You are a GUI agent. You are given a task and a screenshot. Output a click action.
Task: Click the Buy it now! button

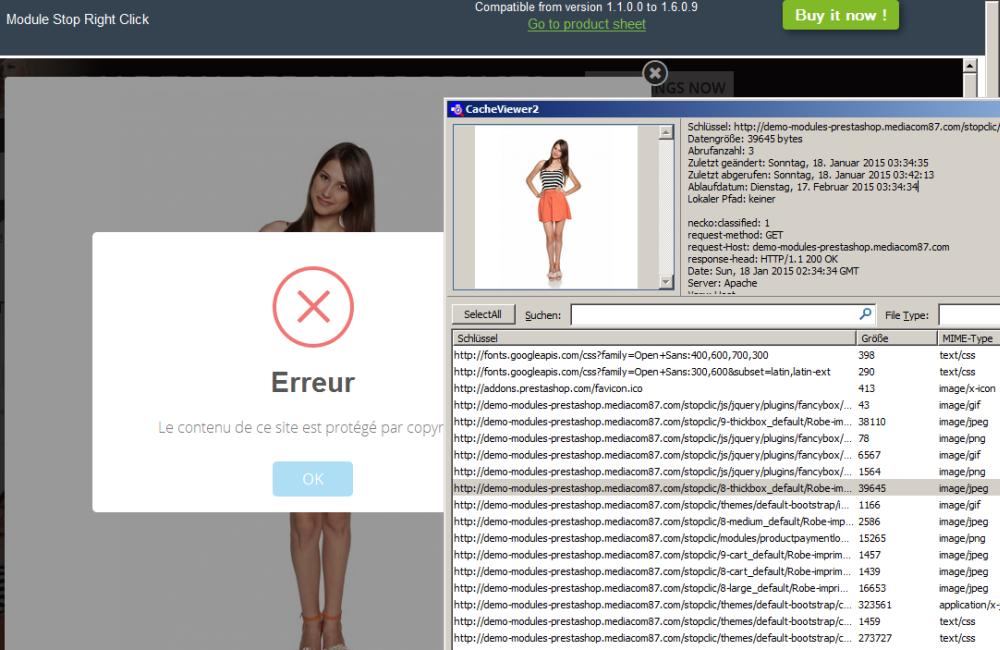pos(841,15)
